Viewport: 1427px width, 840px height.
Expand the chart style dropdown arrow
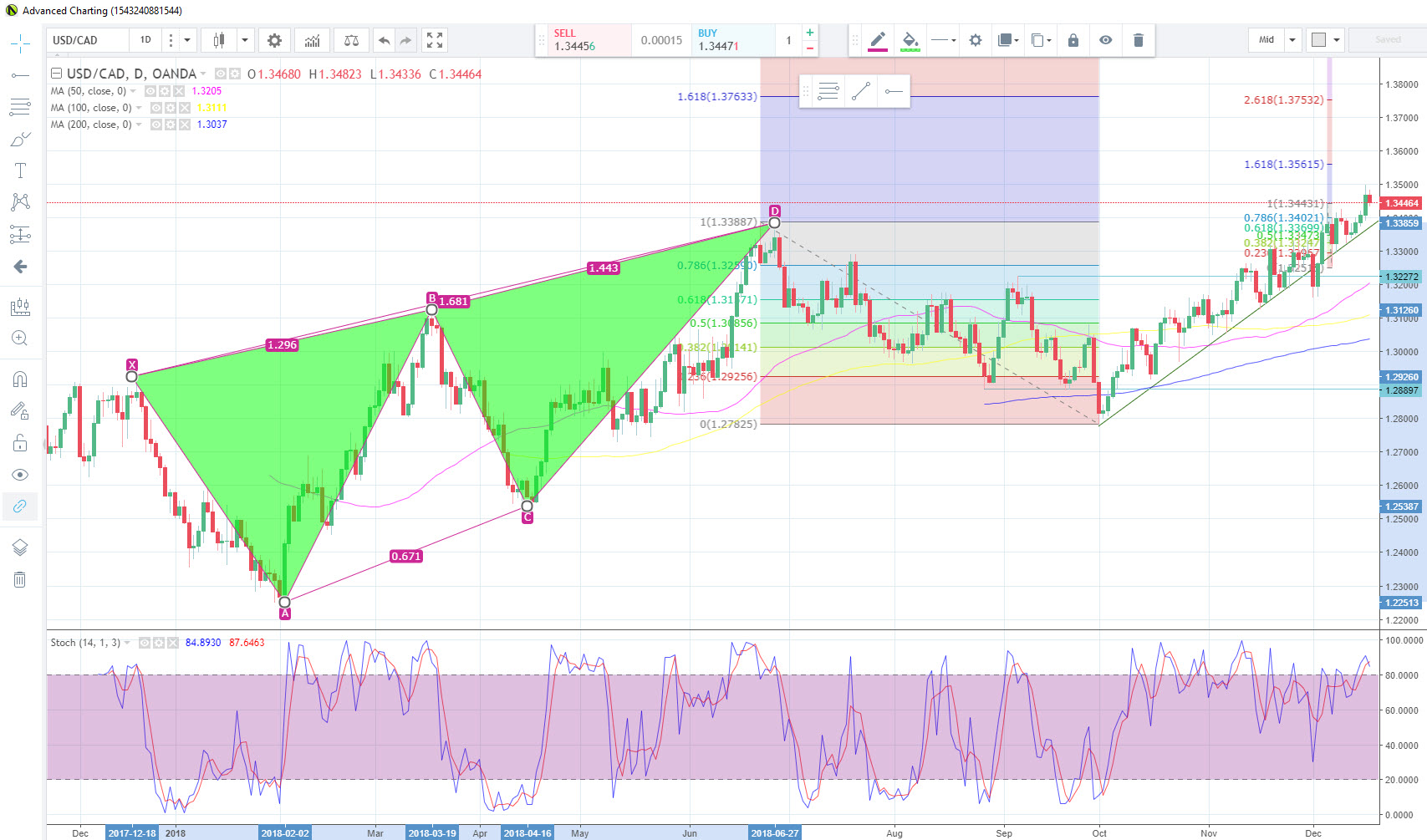coord(245,40)
